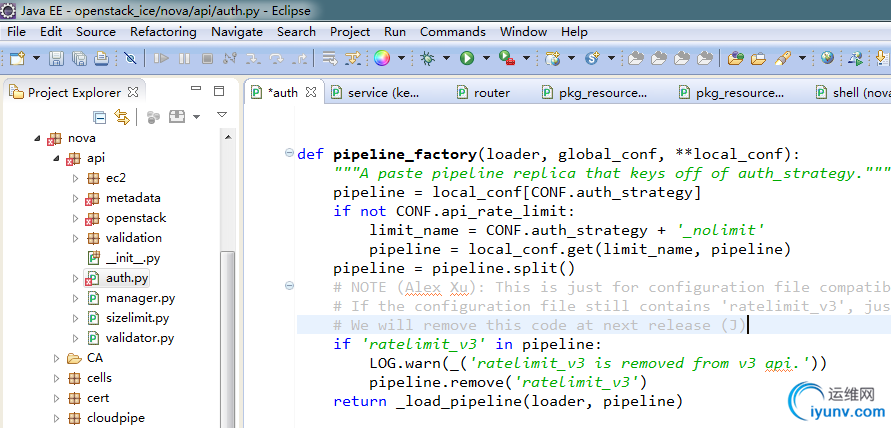Click the Step Return icon
Viewport: 891px width, 428px height.
point(299,58)
